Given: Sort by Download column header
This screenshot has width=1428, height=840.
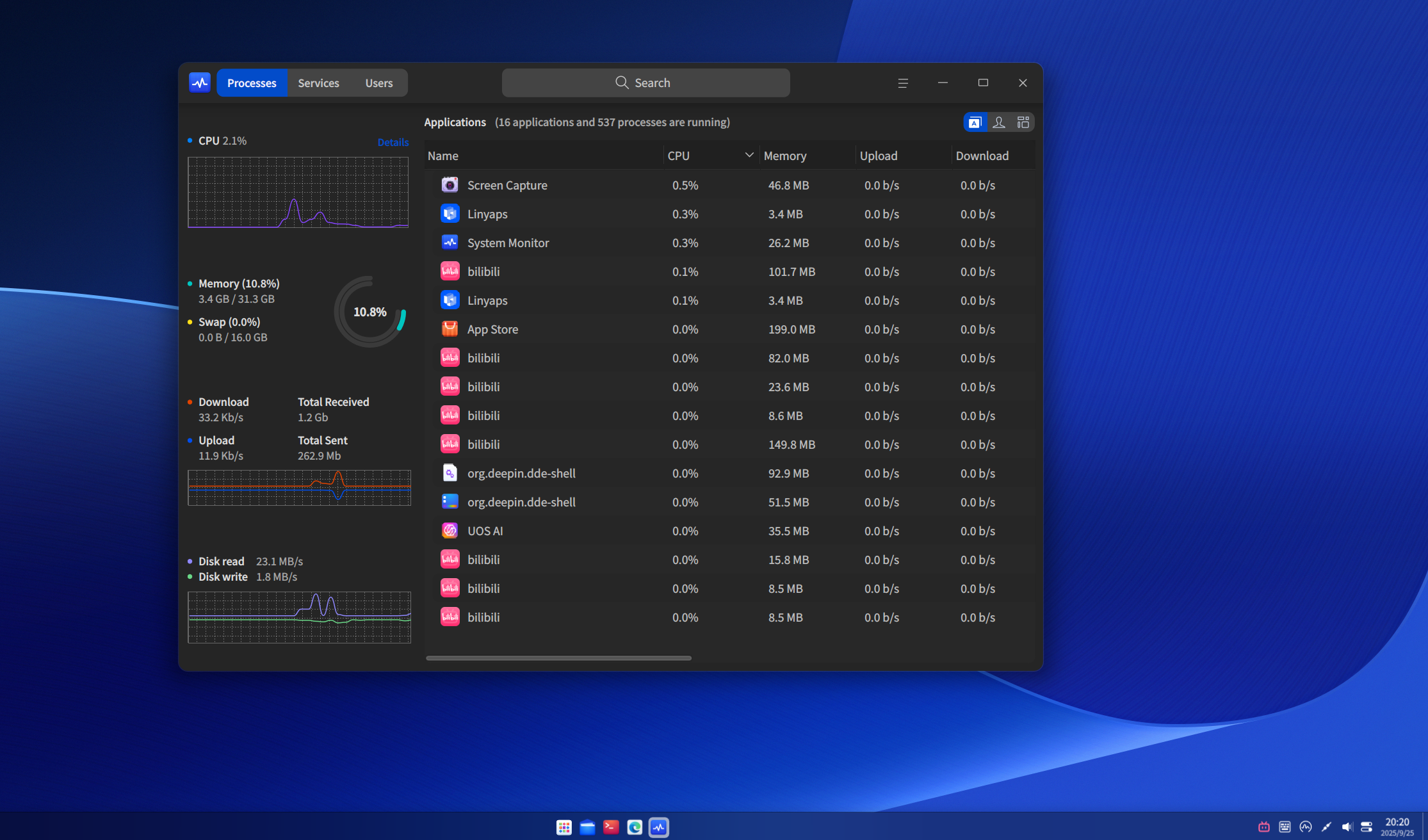Looking at the screenshot, I should (x=993, y=156).
